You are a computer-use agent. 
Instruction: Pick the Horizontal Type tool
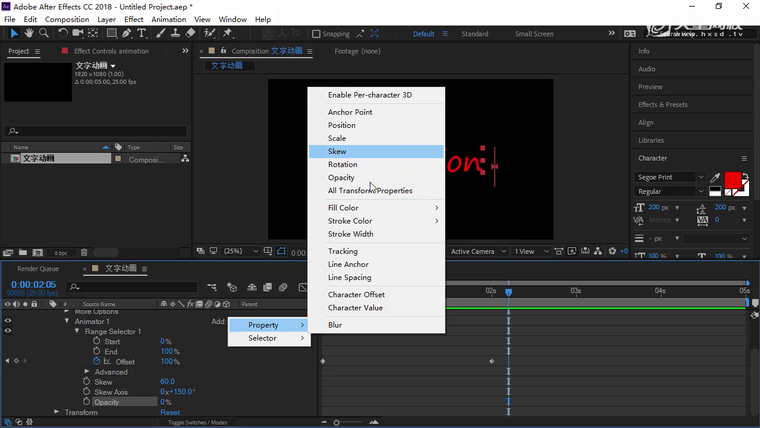pos(142,33)
